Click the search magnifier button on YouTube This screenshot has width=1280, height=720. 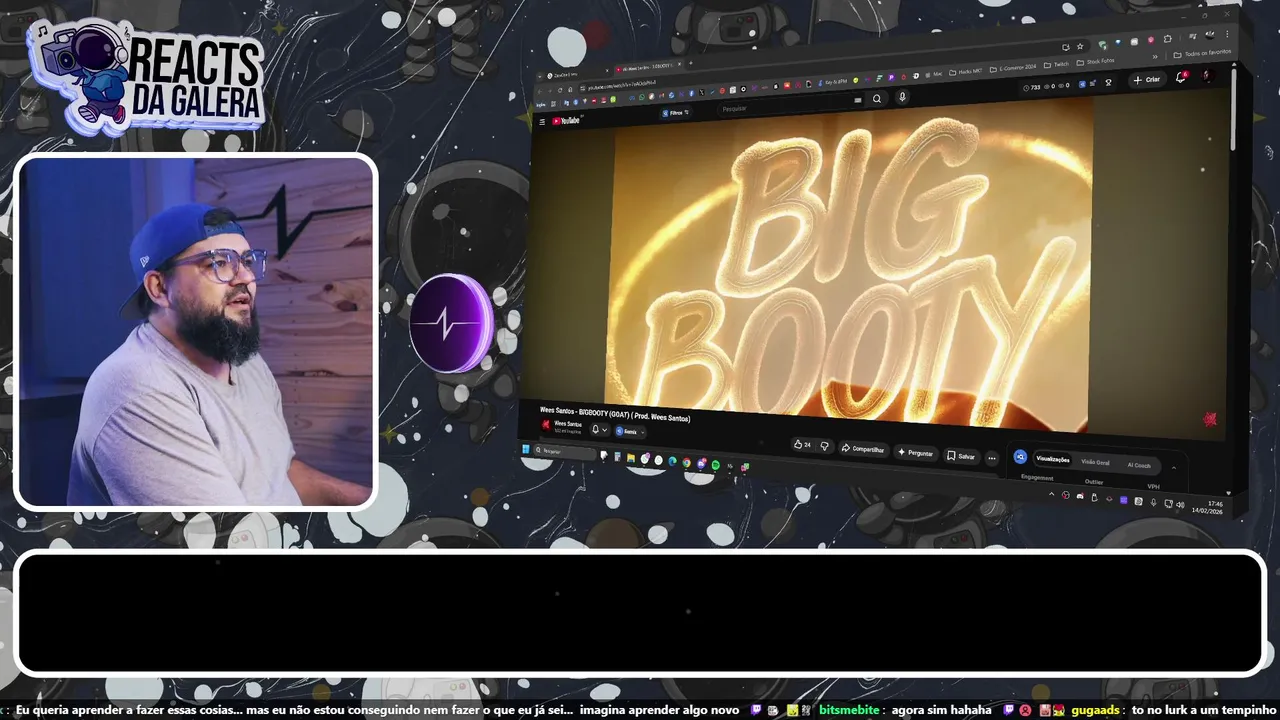coord(877,99)
